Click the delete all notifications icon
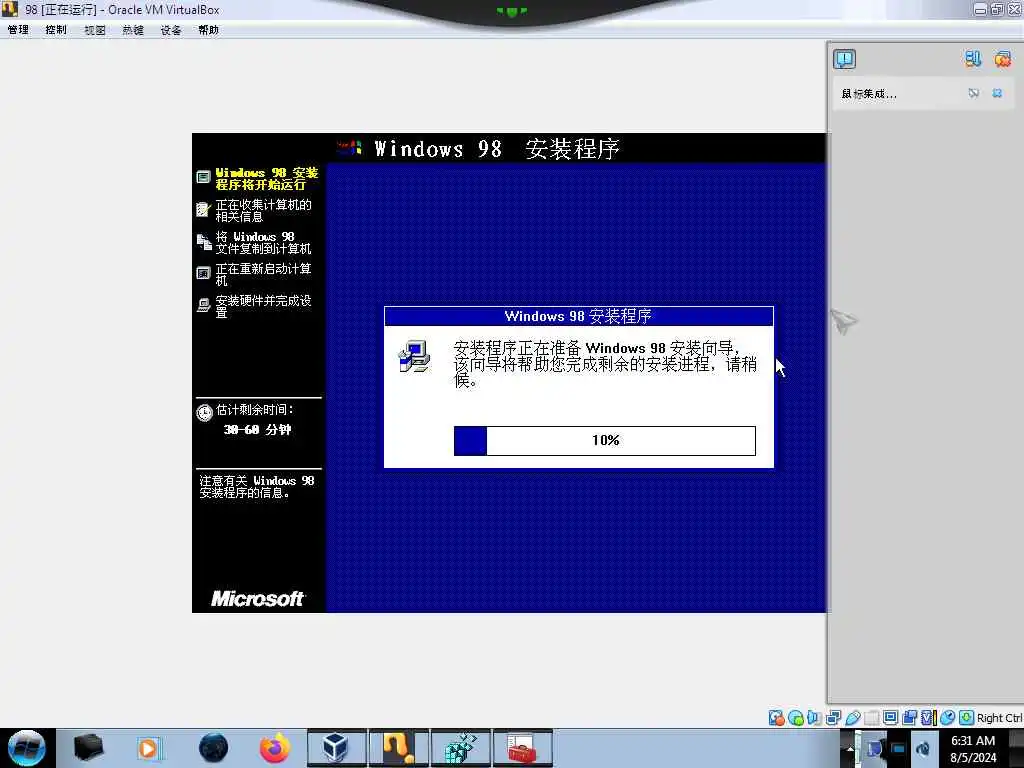The height and width of the screenshot is (768, 1024). click(1002, 59)
